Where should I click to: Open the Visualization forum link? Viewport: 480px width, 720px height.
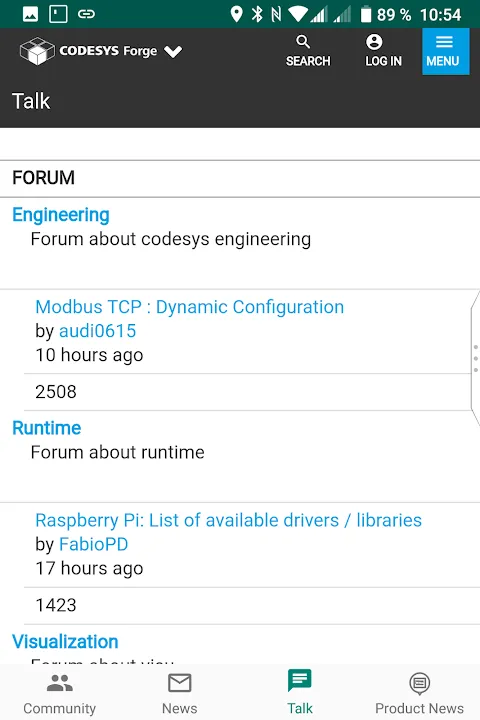pyautogui.click(x=65, y=641)
